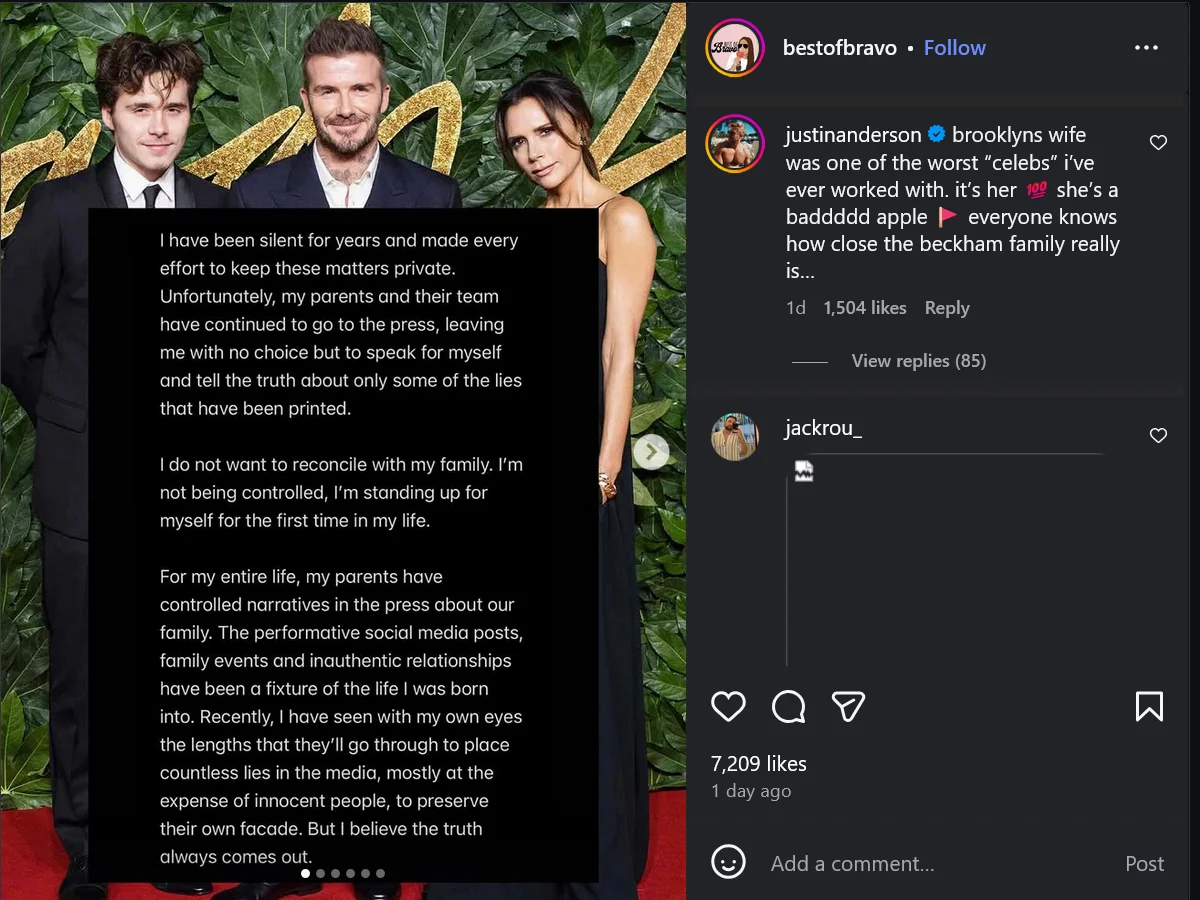Jump to the last carousel dot indicator

click(380, 873)
